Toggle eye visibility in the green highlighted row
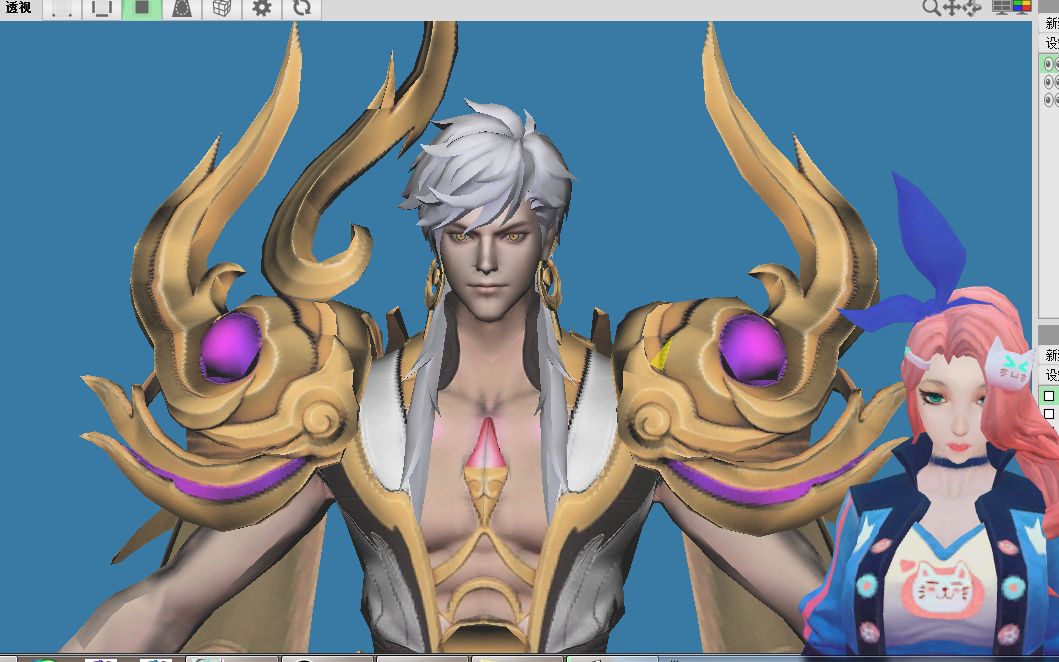 click(x=1049, y=63)
